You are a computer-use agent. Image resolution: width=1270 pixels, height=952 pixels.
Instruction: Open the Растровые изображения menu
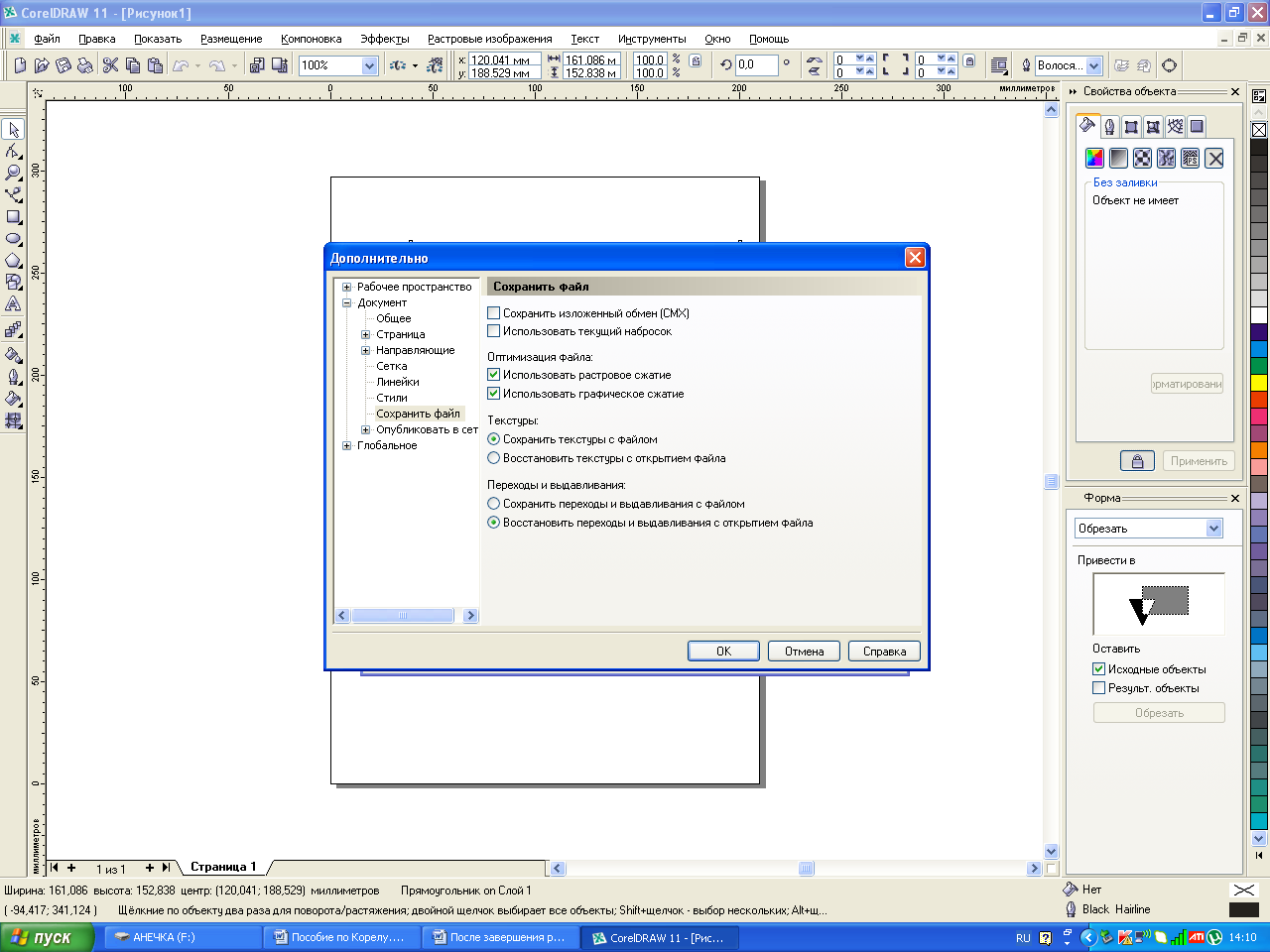coord(490,39)
